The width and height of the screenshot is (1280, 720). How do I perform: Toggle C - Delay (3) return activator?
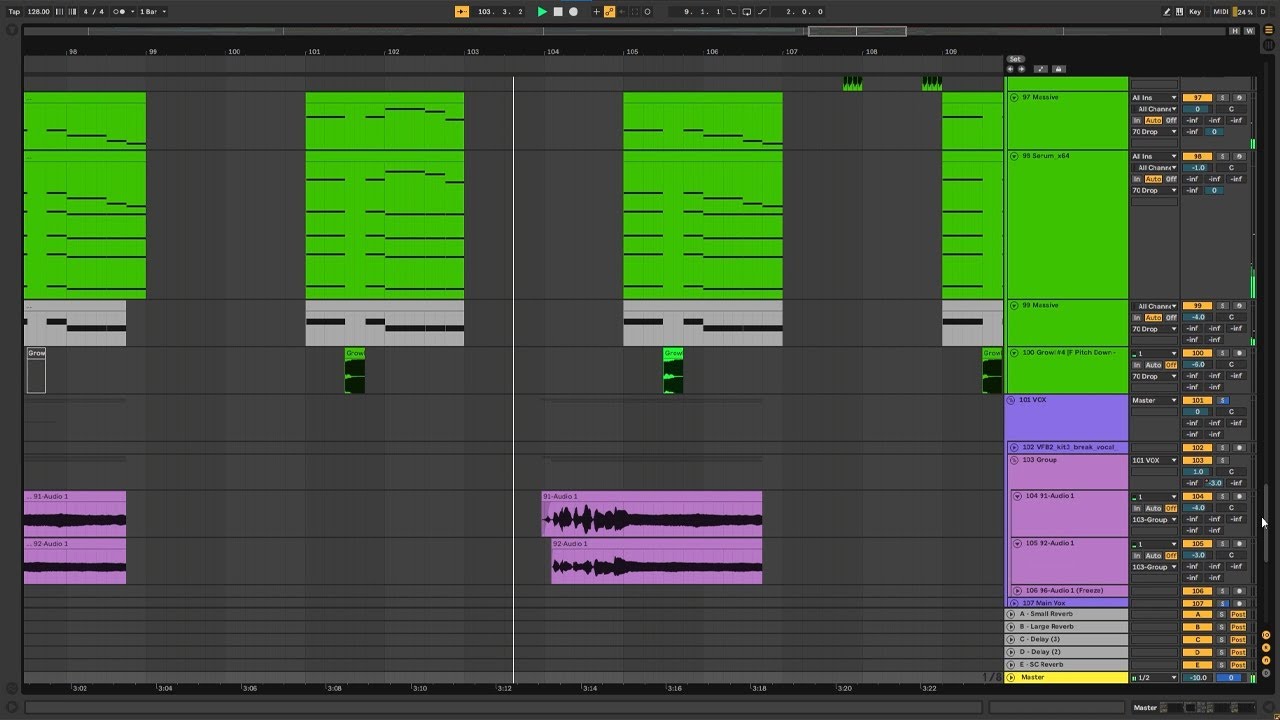point(1197,640)
